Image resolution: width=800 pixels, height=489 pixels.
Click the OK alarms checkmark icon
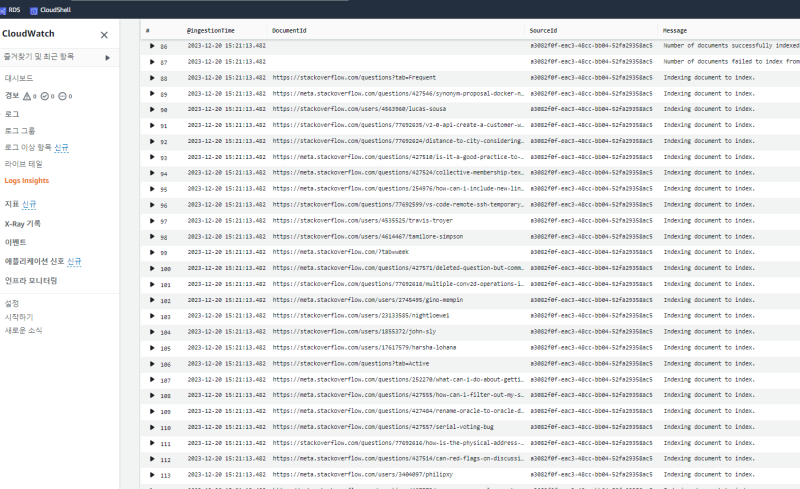click(x=45, y=96)
